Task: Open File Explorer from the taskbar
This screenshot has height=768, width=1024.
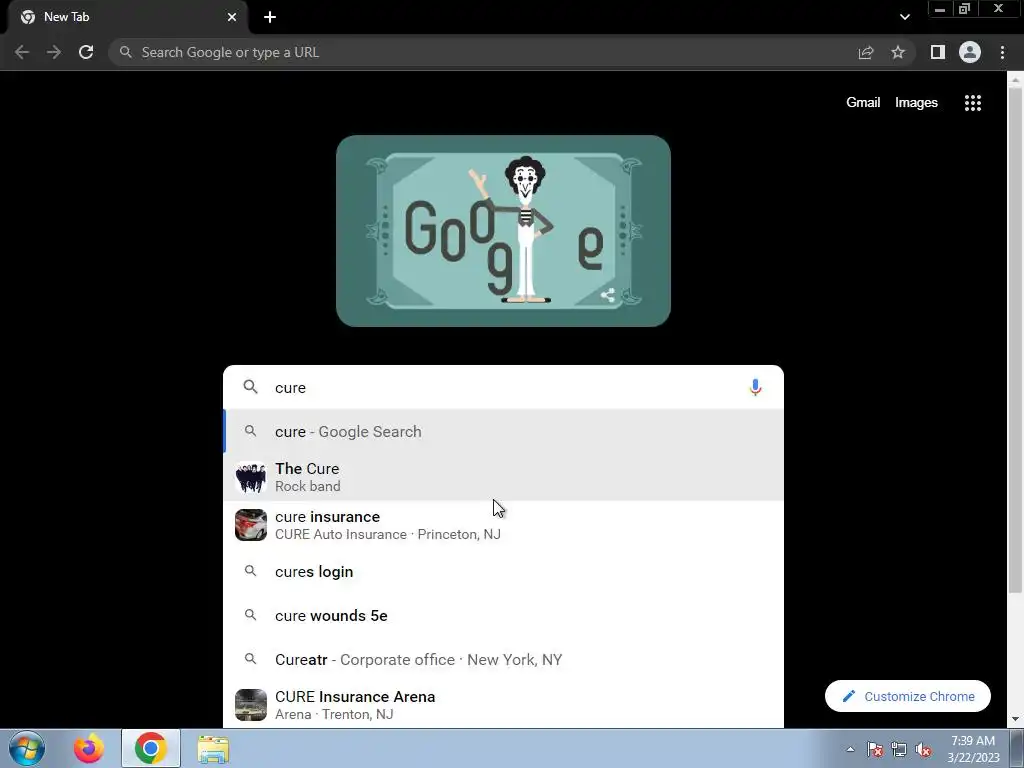Action: pyautogui.click(x=214, y=748)
